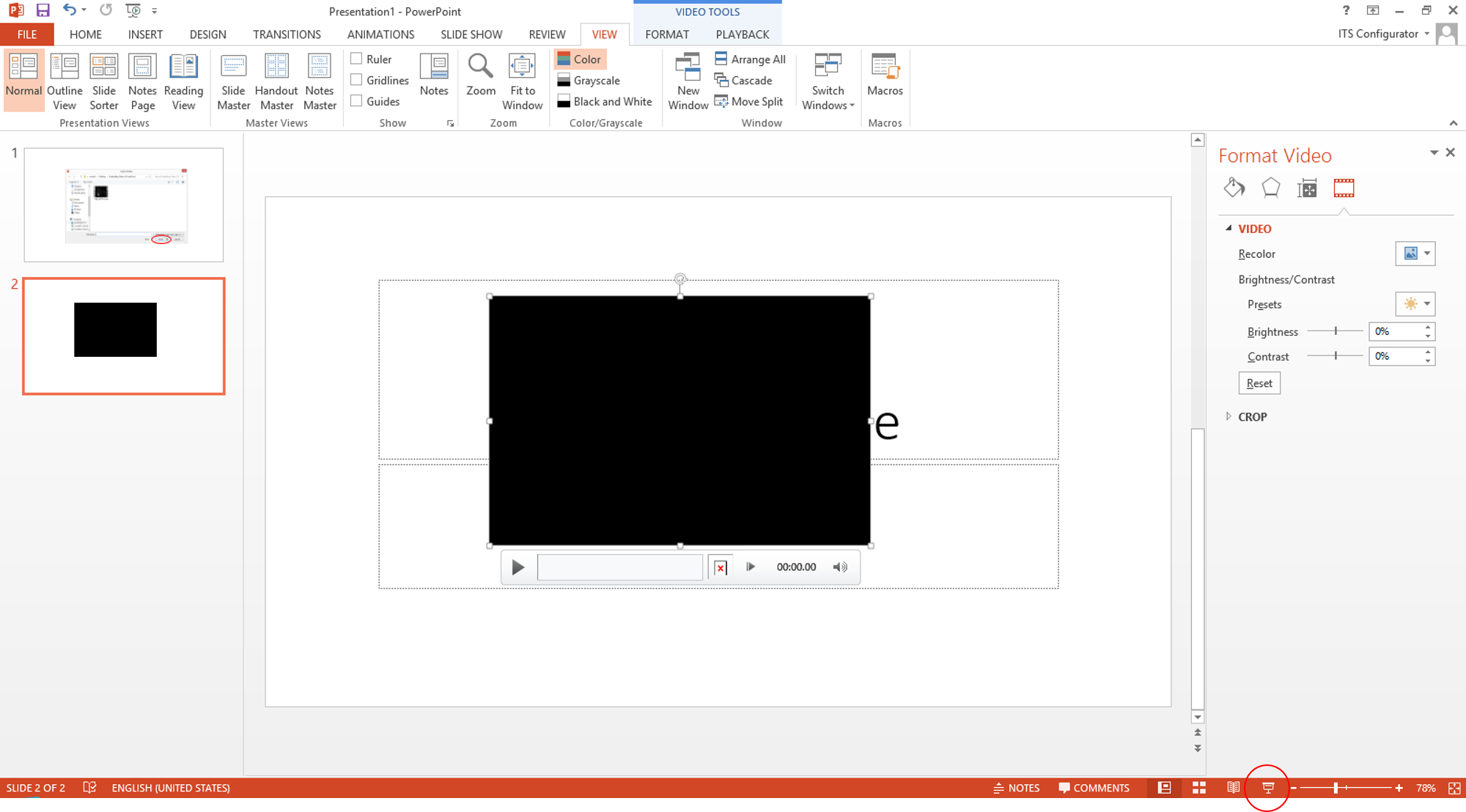Toggle NOTES in status bar
The height and width of the screenshot is (812, 1466).
pyautogui.click(x=1016, y=788)
